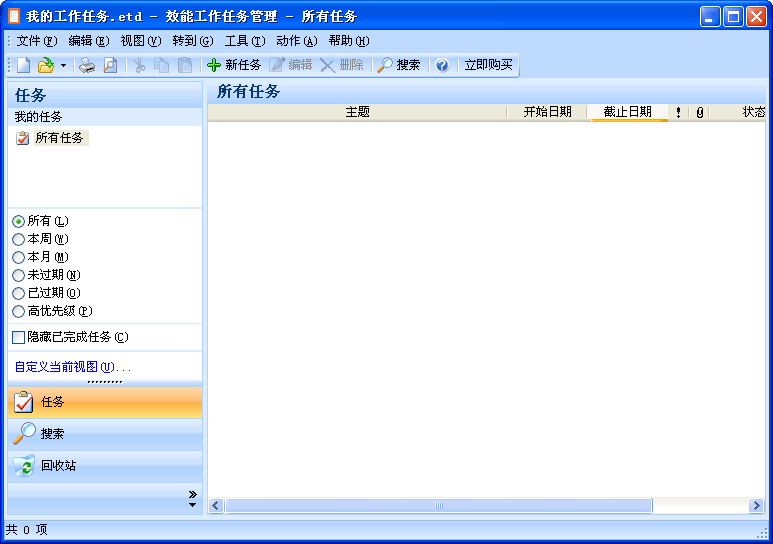The height and width of the screenshot is (544, 773).
Task: Open file using the folder icon
Action: (46, 65)
